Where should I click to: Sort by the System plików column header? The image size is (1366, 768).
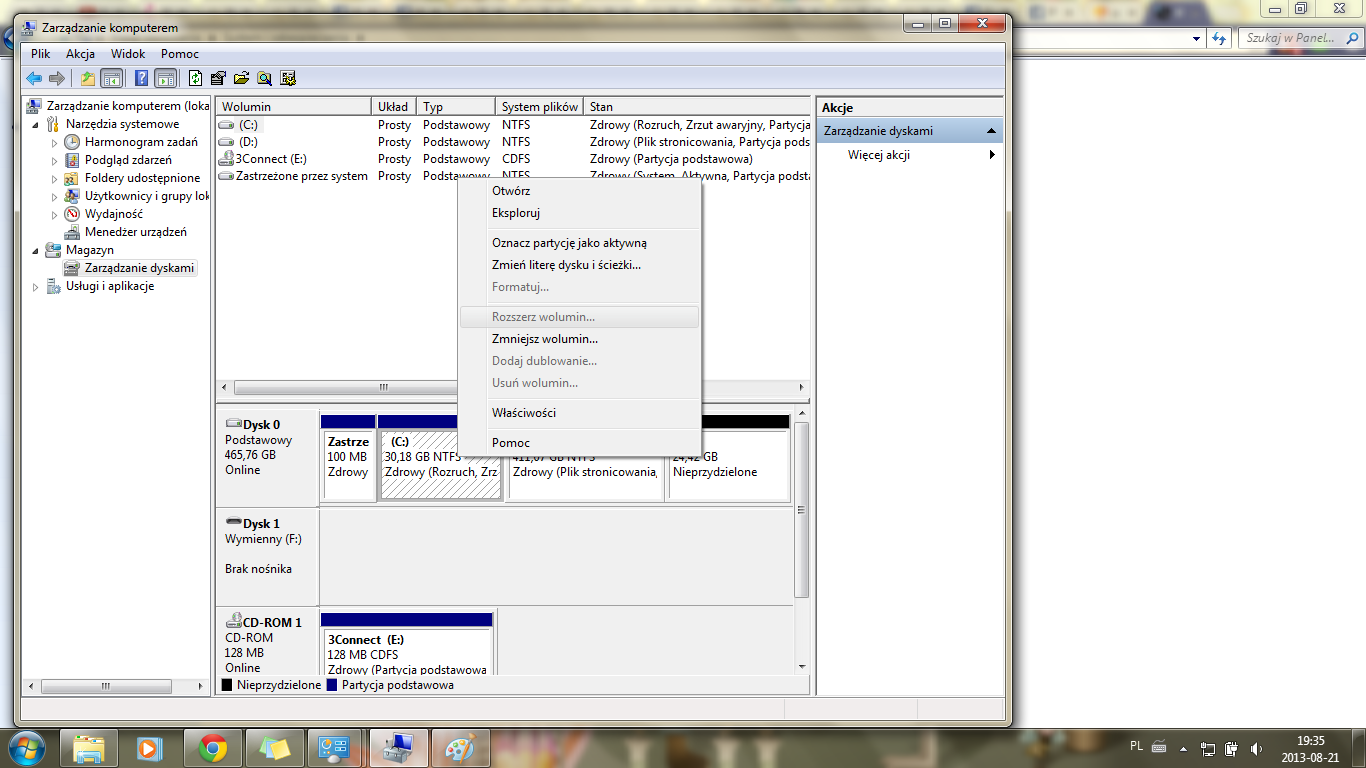(x=539, y=106)
